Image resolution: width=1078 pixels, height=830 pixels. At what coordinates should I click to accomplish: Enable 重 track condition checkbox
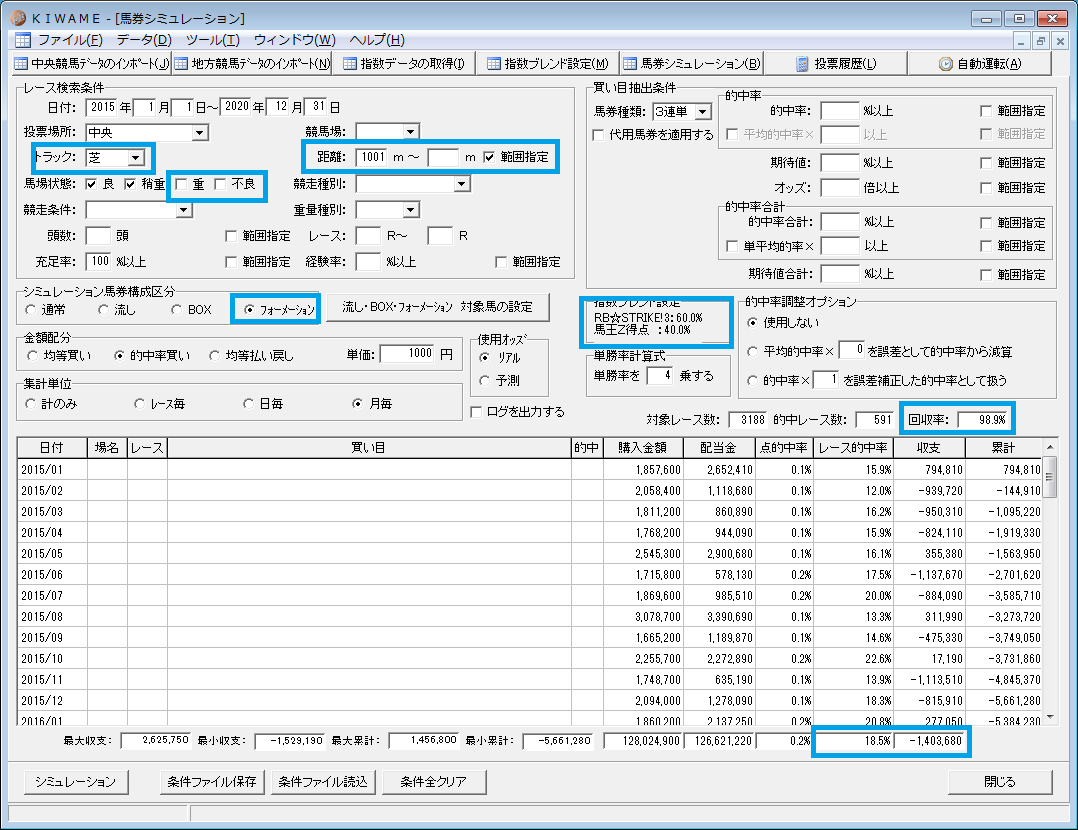click(x=182, y=184)
